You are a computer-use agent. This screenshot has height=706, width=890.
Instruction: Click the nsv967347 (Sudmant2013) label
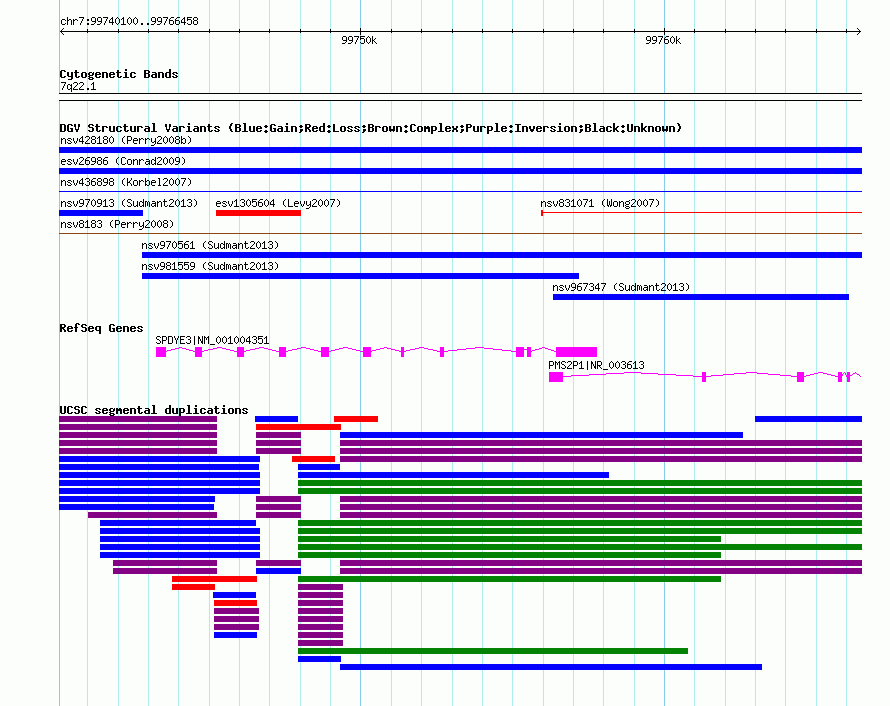click(621, 287)
